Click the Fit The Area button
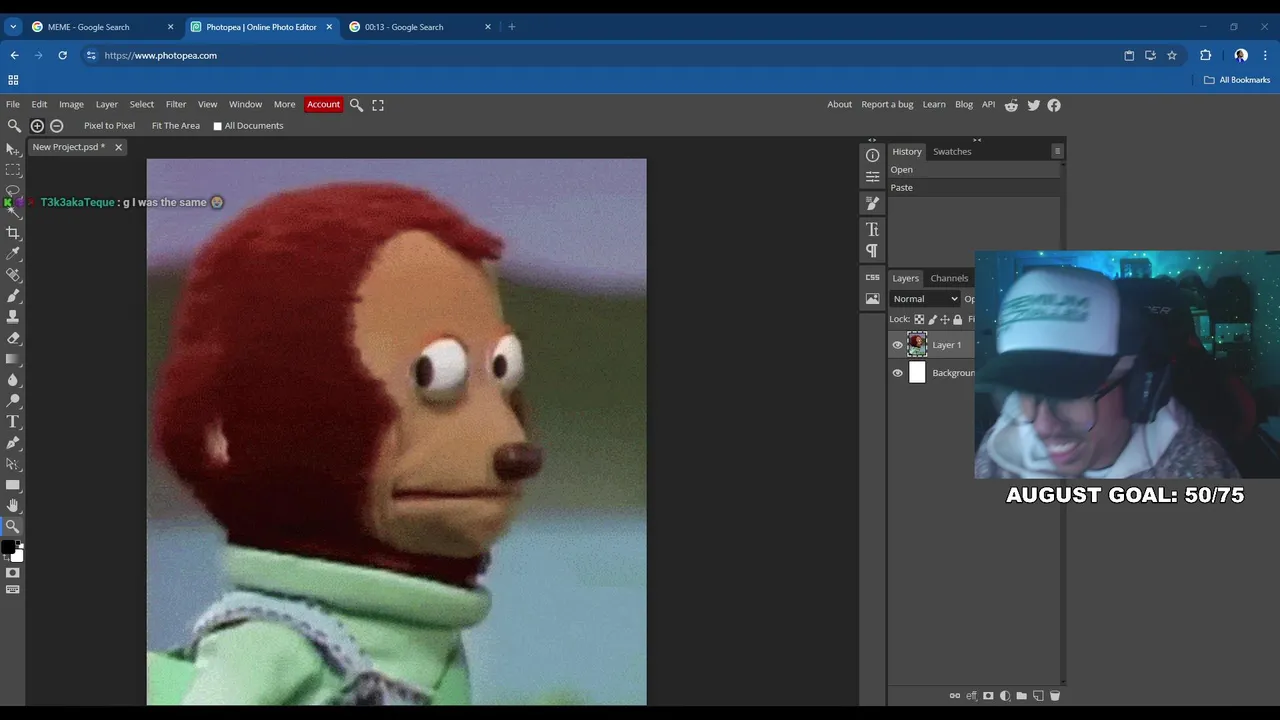This screenshot has width=1280, height=720. click(176, 126)
